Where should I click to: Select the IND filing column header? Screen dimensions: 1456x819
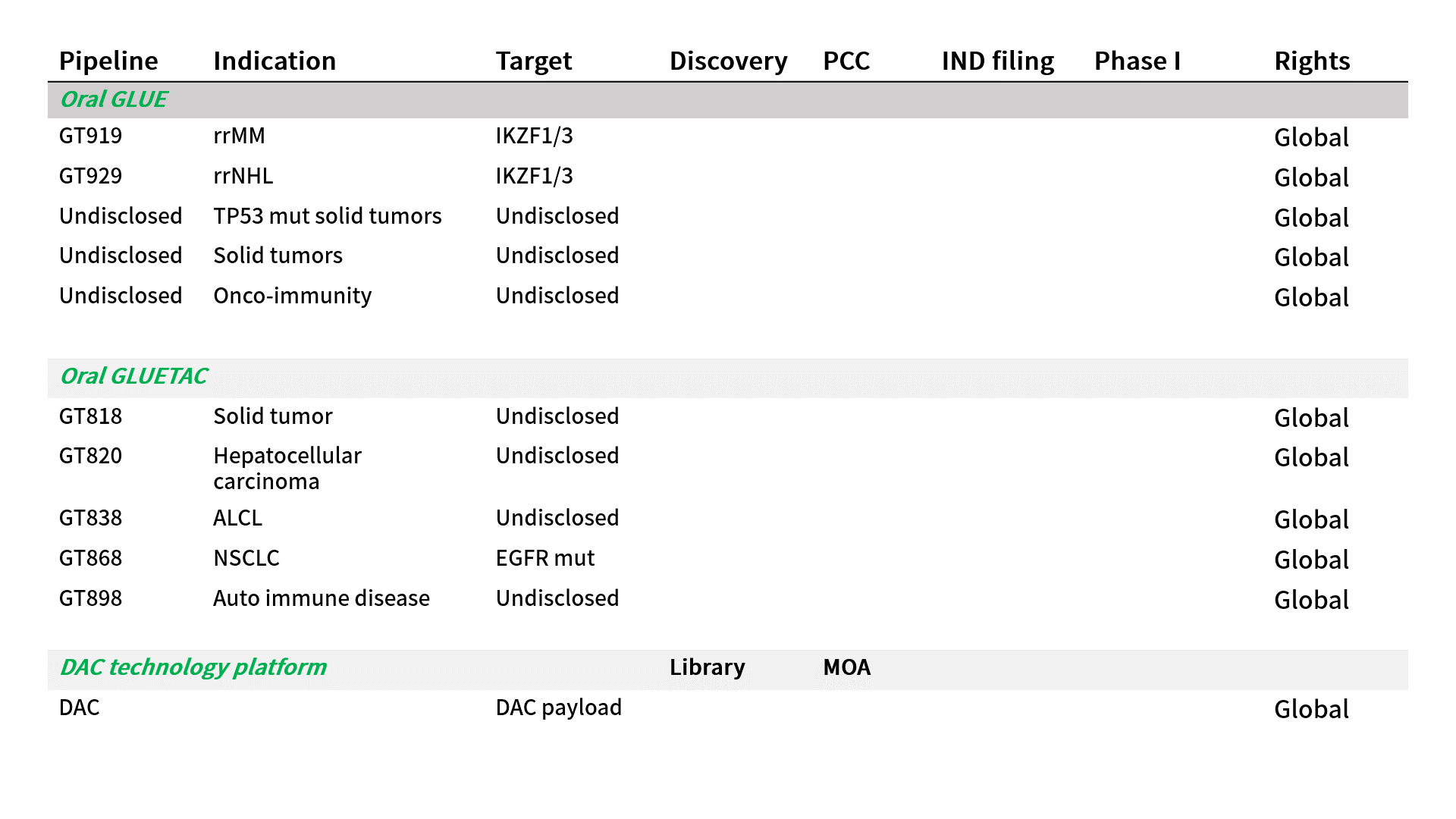click(998, 61)
